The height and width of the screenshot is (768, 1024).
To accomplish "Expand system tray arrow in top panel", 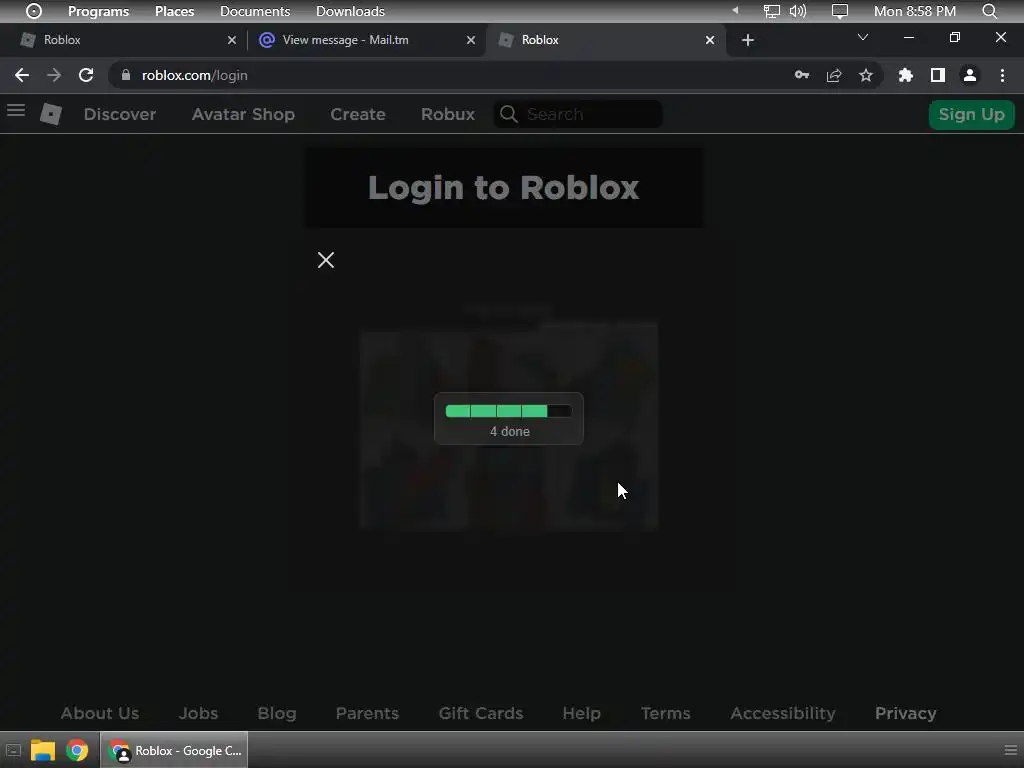I will (x=735, y=10).
